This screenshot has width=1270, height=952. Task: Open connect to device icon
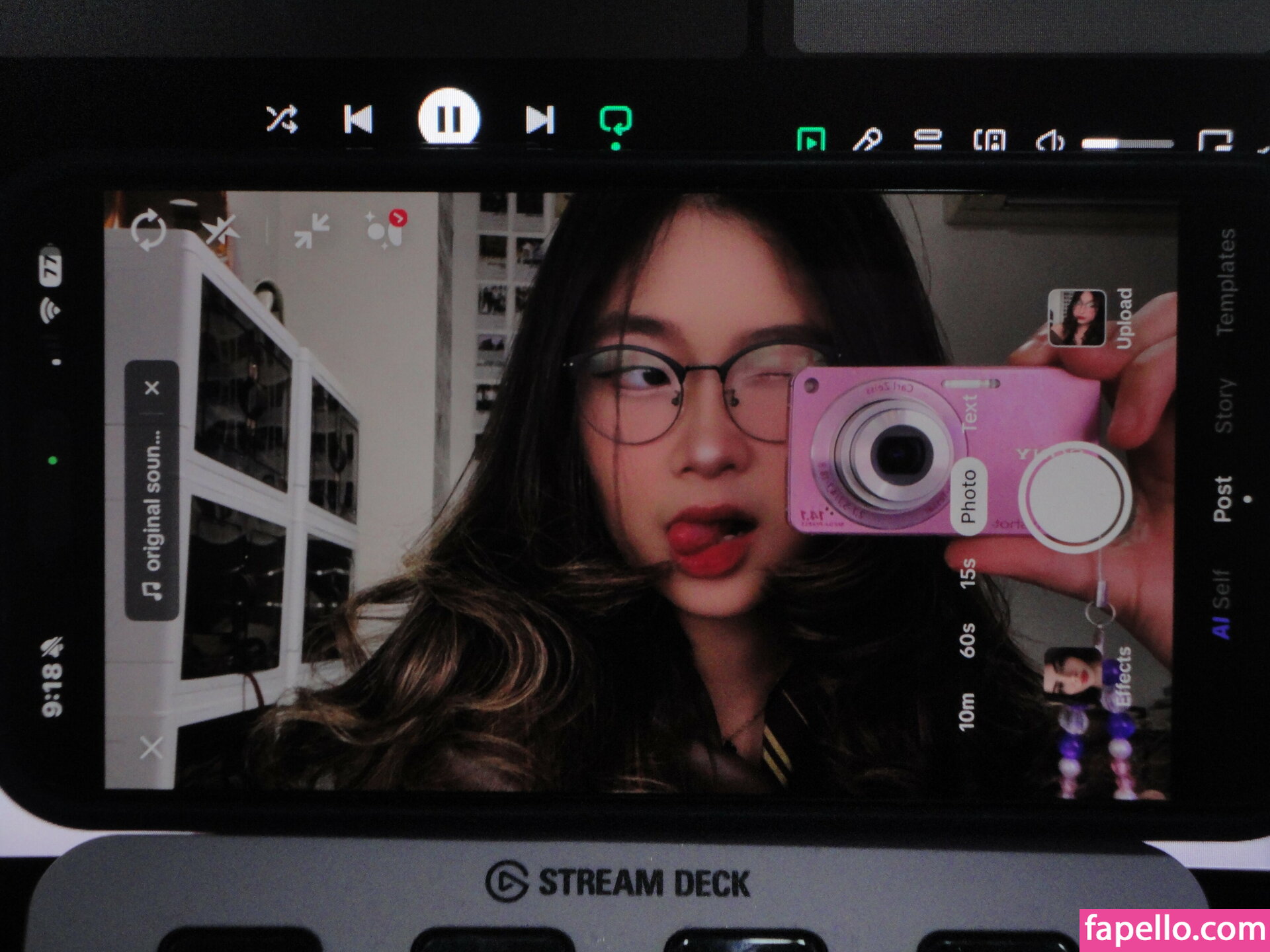click(990, 139)
